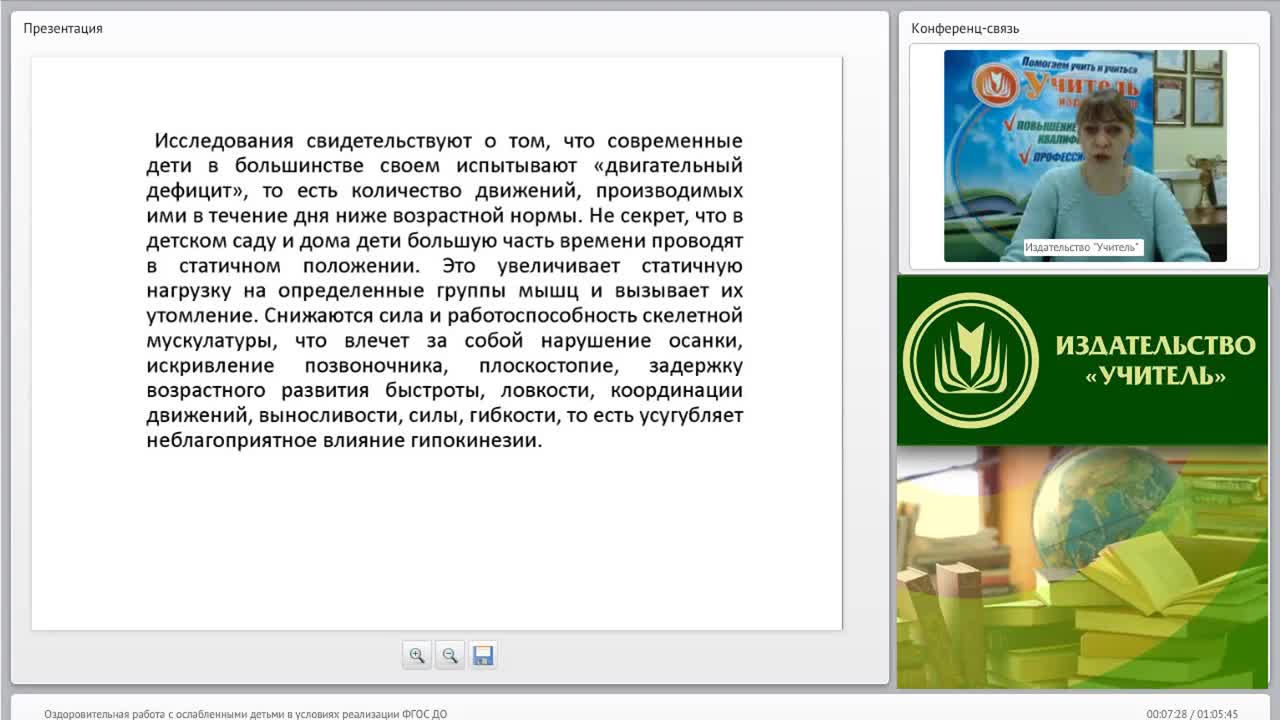Click the slide paragraph starting with Исследования

point(444,290)
